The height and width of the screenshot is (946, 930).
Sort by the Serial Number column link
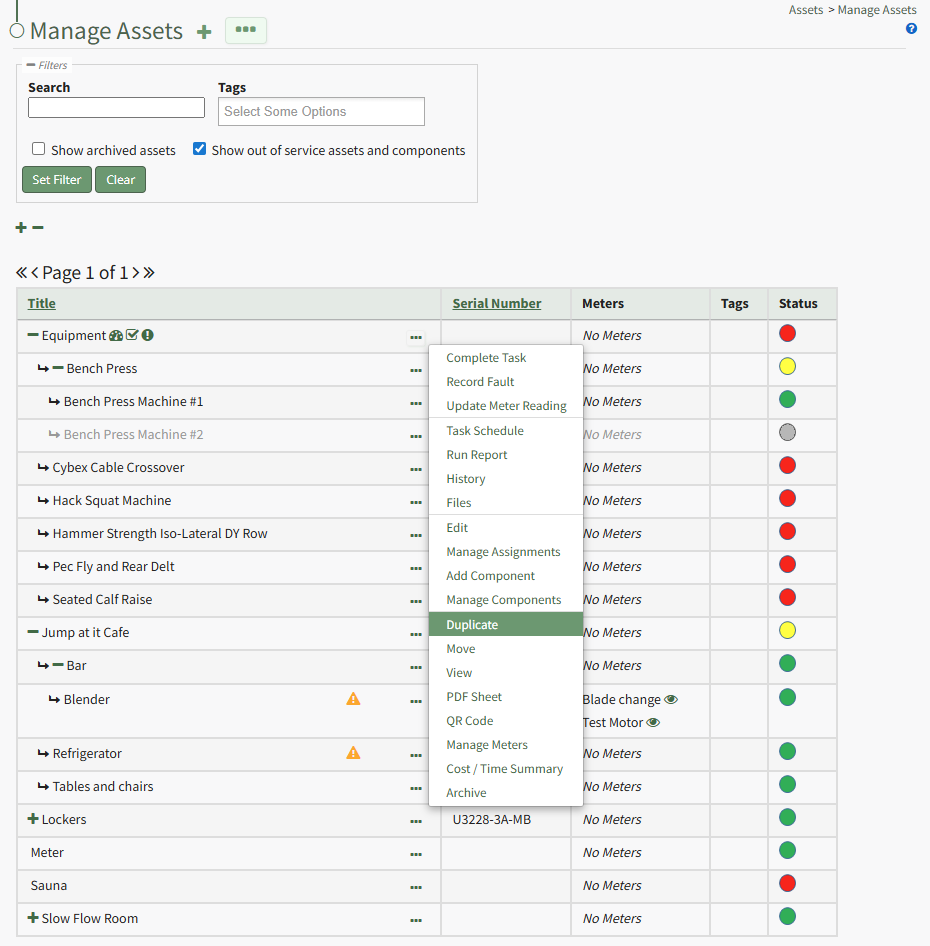(x=496, y=304)
